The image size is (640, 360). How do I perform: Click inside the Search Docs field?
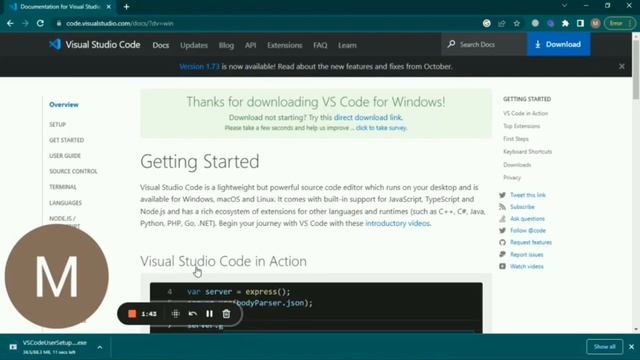484,44
